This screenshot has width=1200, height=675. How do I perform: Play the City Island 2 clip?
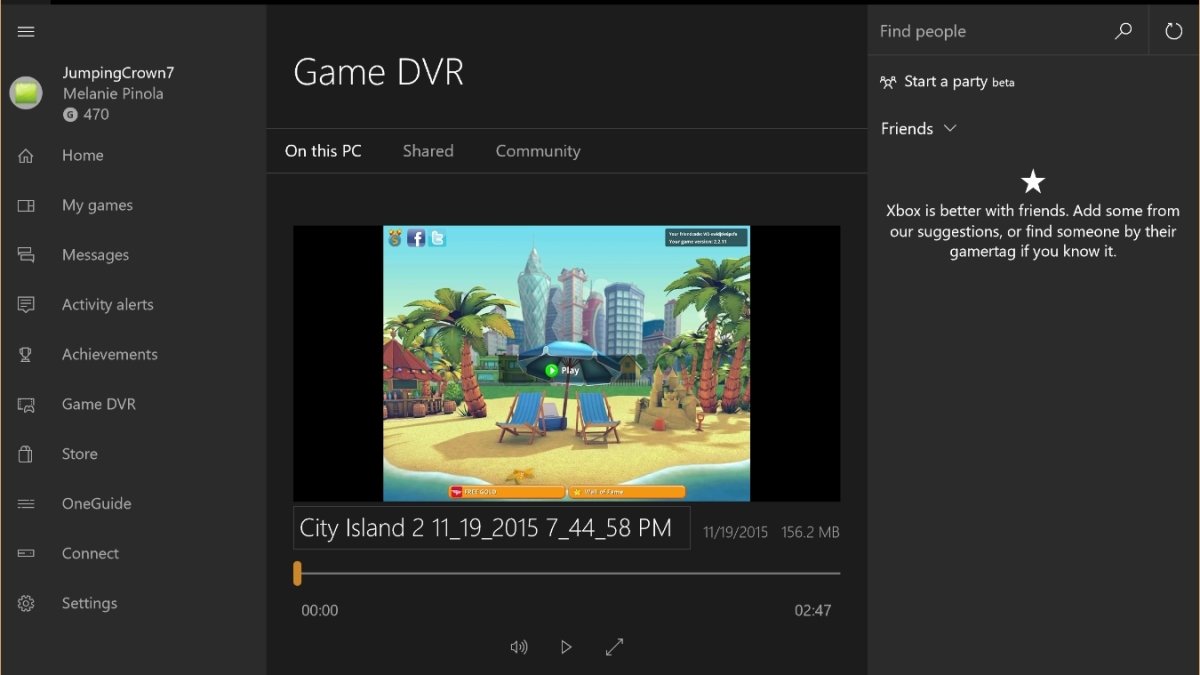[x=566, y=647]
